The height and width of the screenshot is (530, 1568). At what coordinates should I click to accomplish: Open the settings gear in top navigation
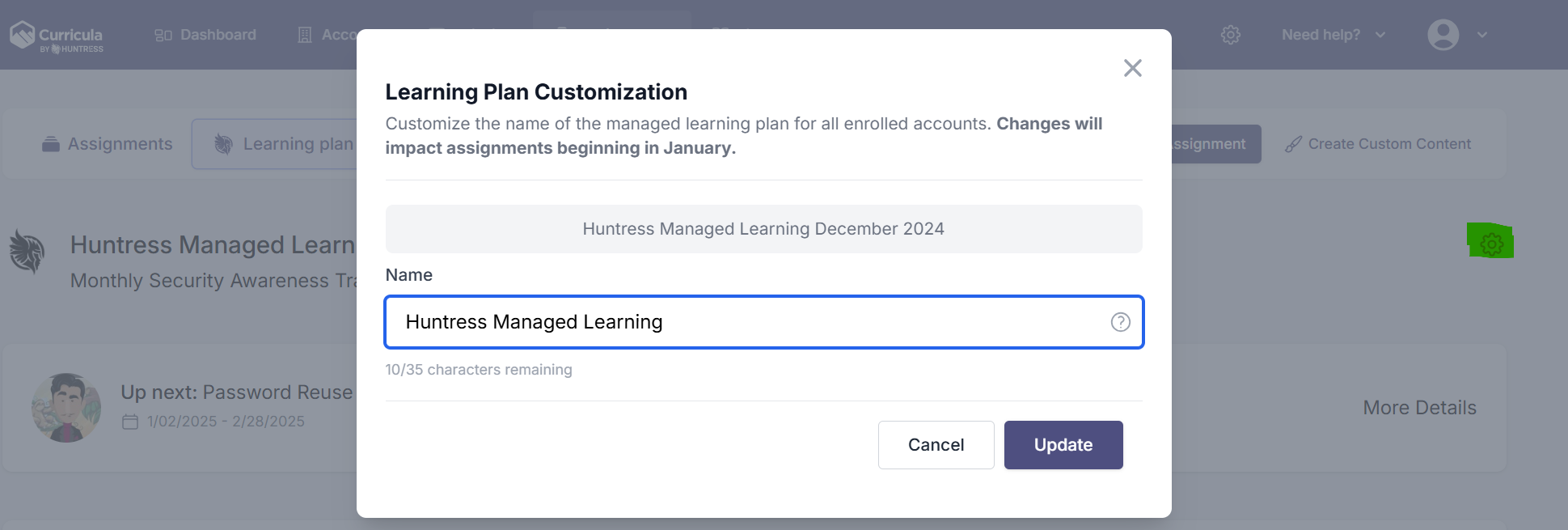(x=1230, y=35)
